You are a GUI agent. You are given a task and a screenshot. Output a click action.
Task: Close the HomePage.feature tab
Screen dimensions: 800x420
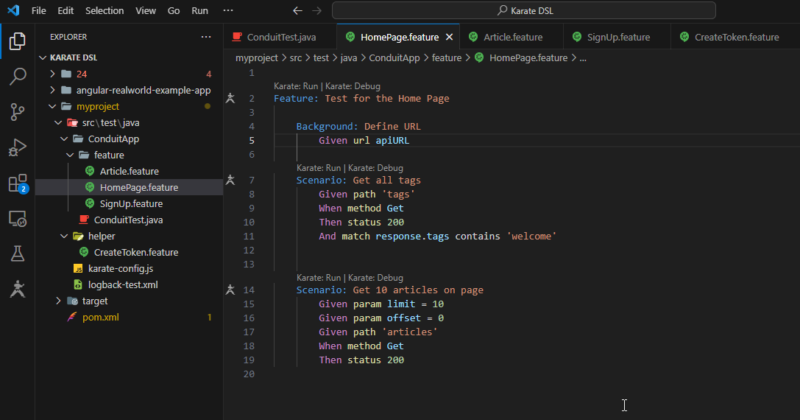(x=448, y=37)
